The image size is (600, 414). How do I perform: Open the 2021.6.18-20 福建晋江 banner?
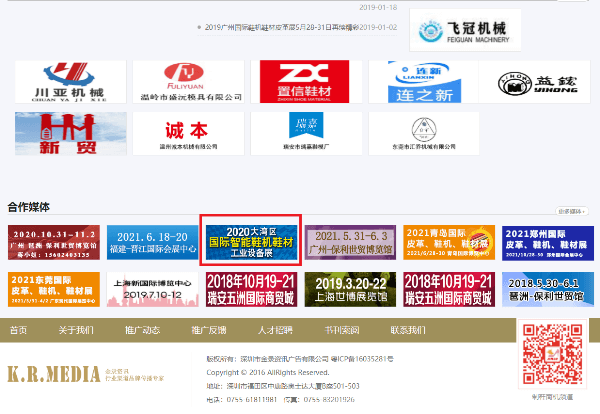pos(152,243)
